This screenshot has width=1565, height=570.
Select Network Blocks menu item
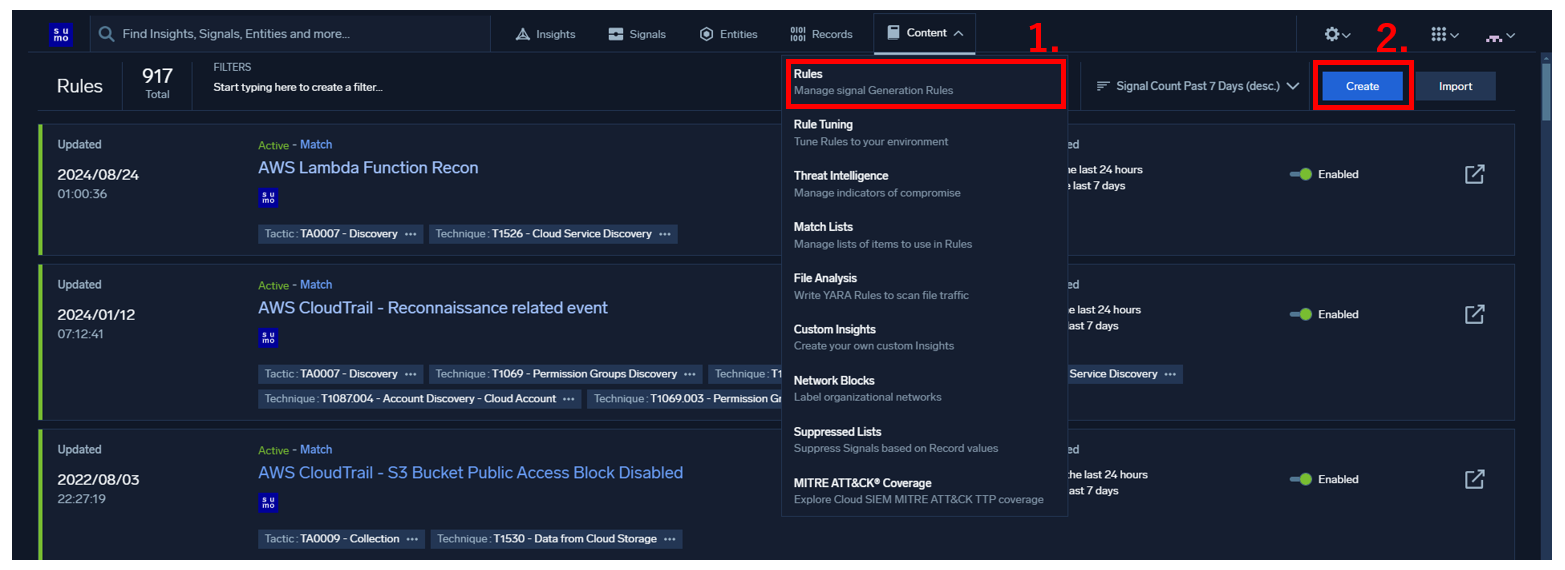pos(925,388)
